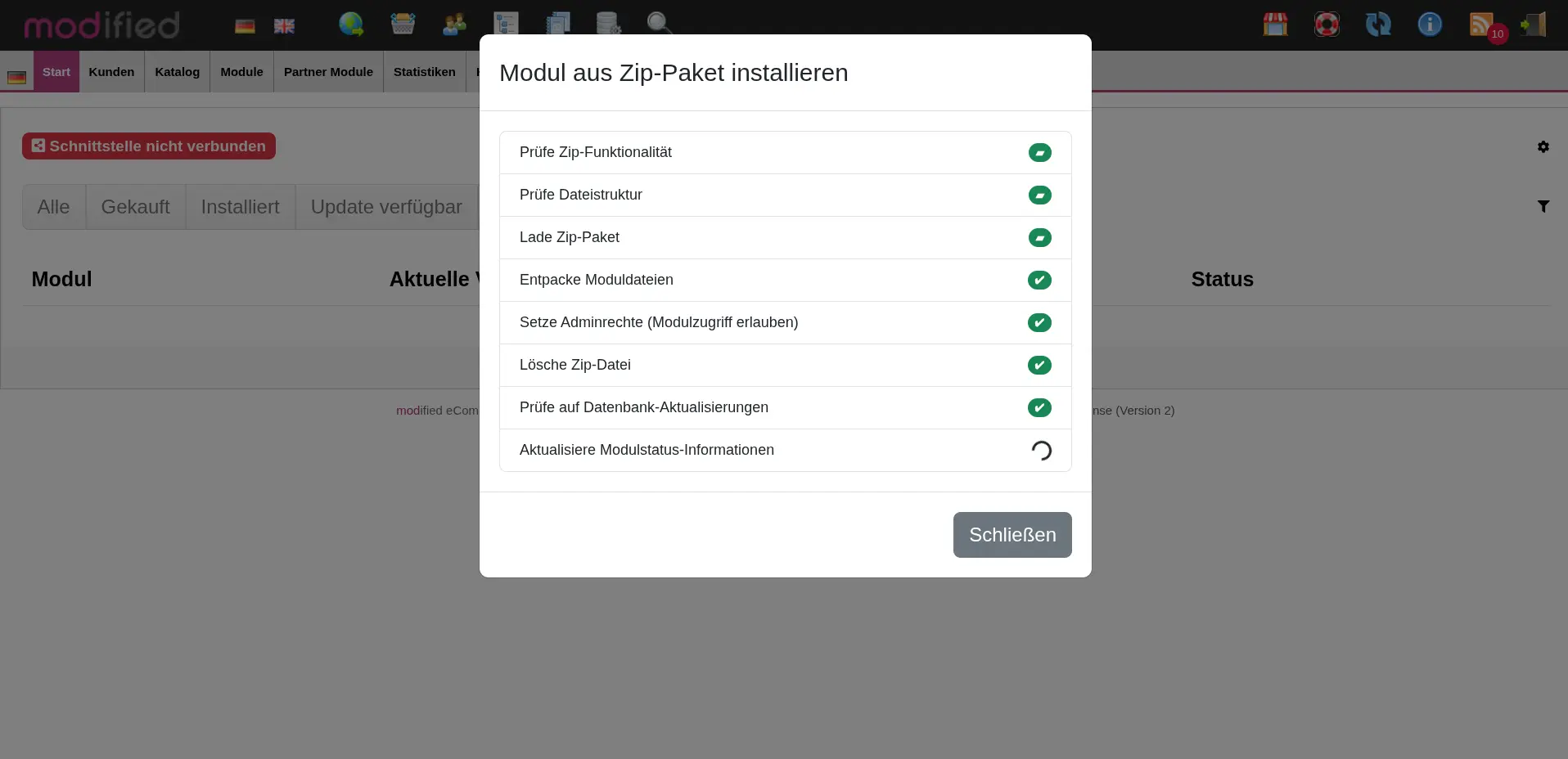The width and height of the screenshot is (1568, 759).
Task: Open the Kunden menu
Action: click(111, 72)
